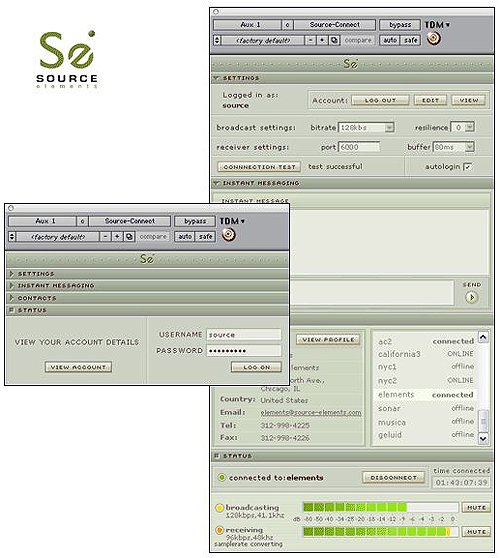Open the bitrate 128kbs dropdown
Image resolution: width=500 pixels, height=558 pixels.
[x=366, y=127]
